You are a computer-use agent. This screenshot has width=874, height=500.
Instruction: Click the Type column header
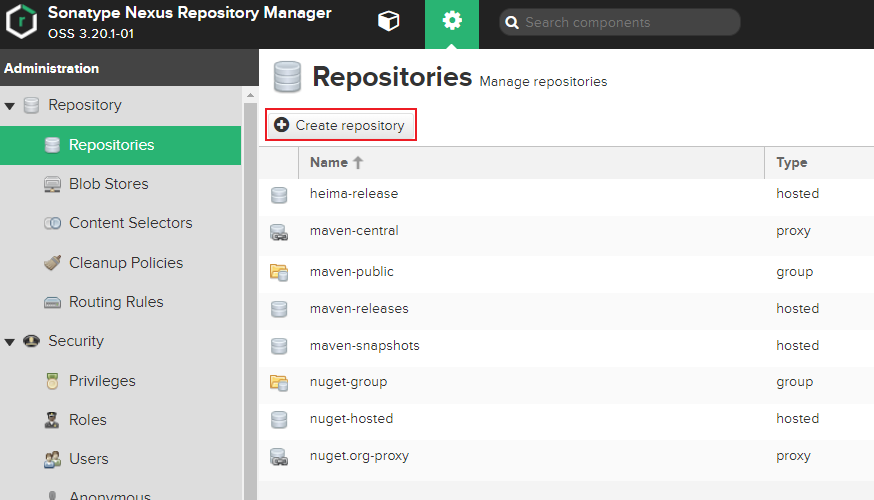819,163
